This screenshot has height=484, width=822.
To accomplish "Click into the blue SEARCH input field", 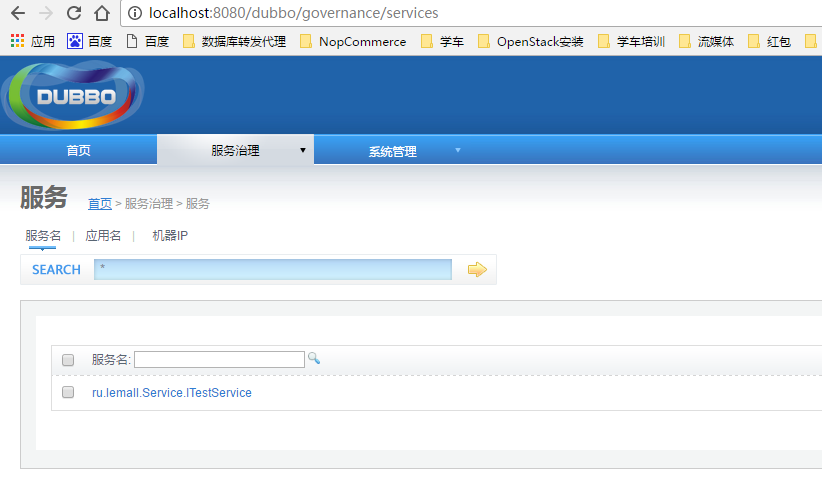I will point(273,270).
